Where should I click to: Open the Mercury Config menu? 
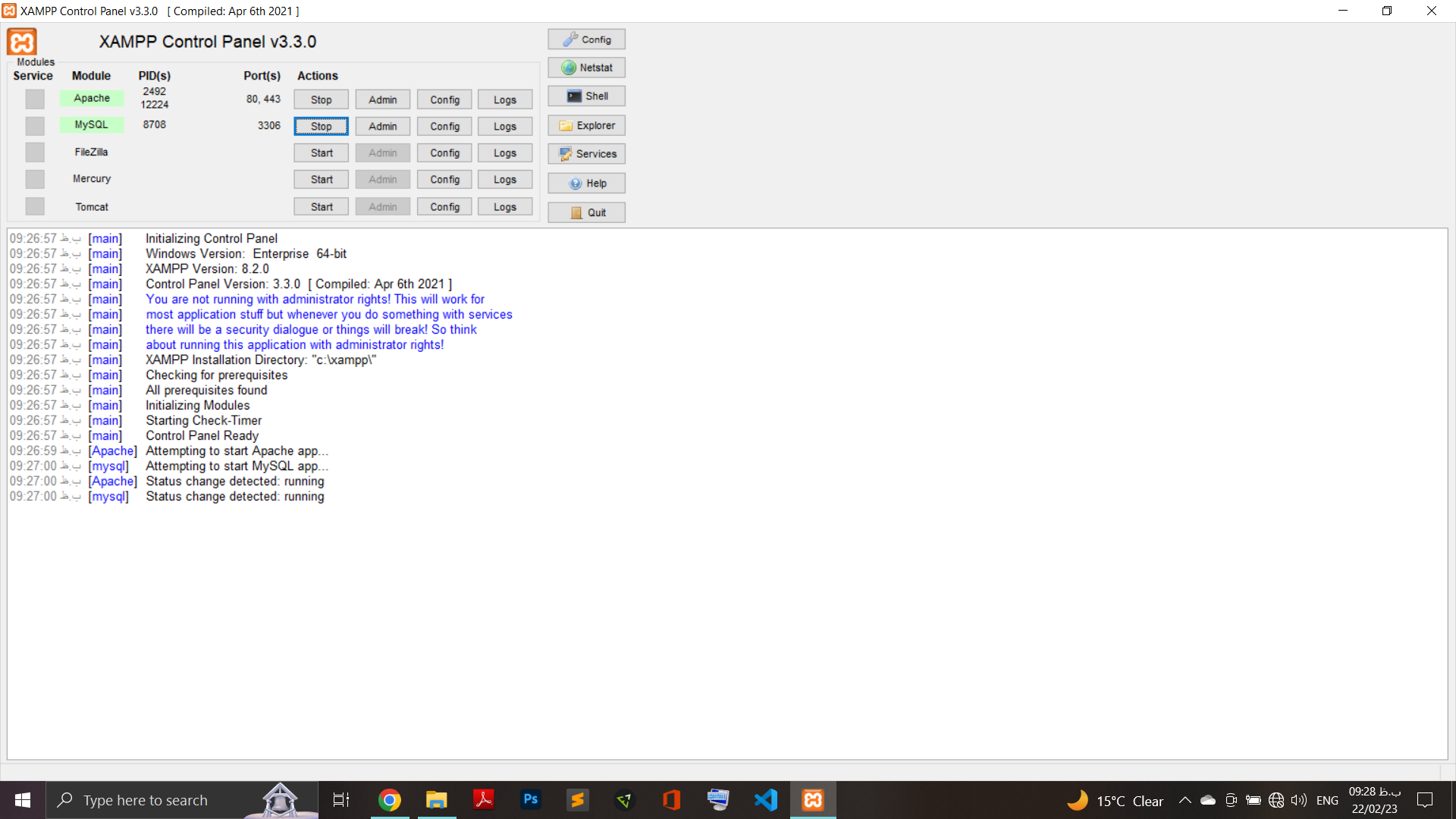click(x=444, y=179)
